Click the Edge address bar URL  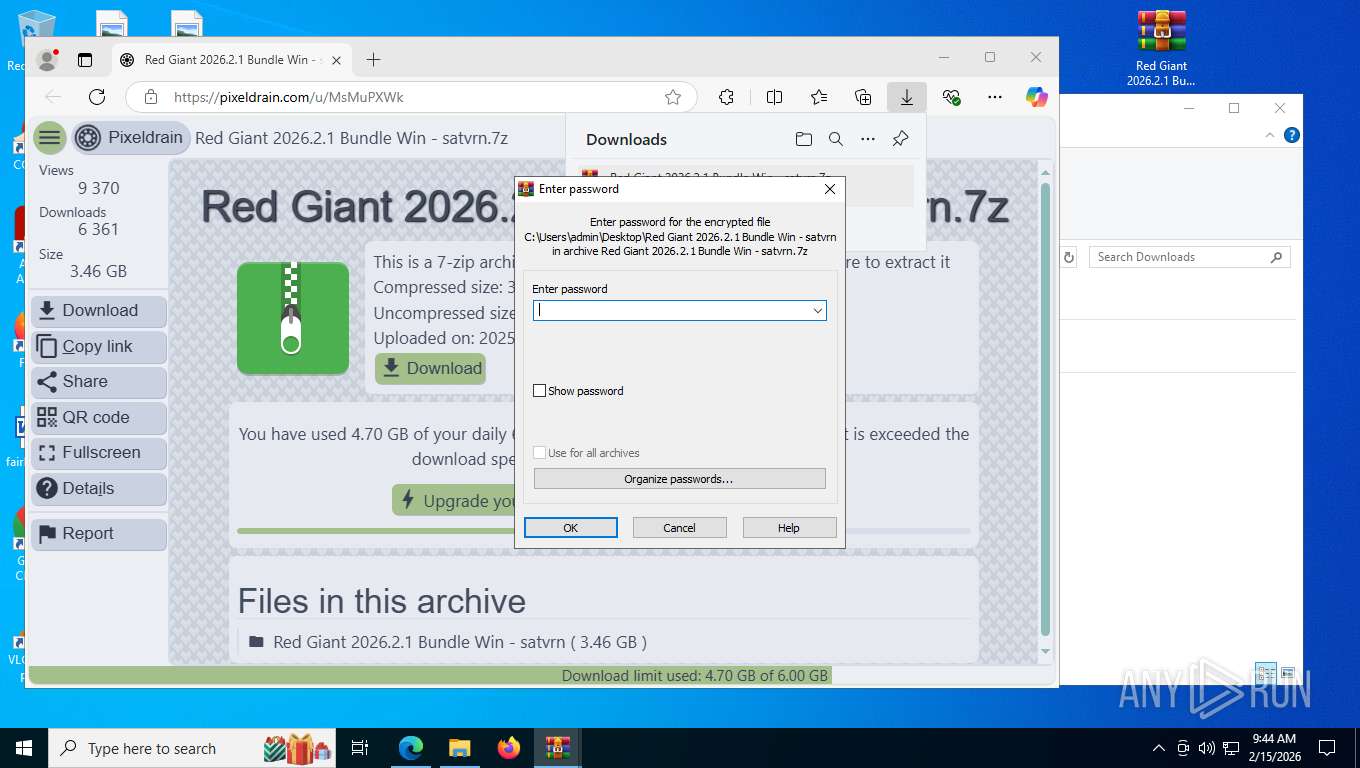click(288, 97)
